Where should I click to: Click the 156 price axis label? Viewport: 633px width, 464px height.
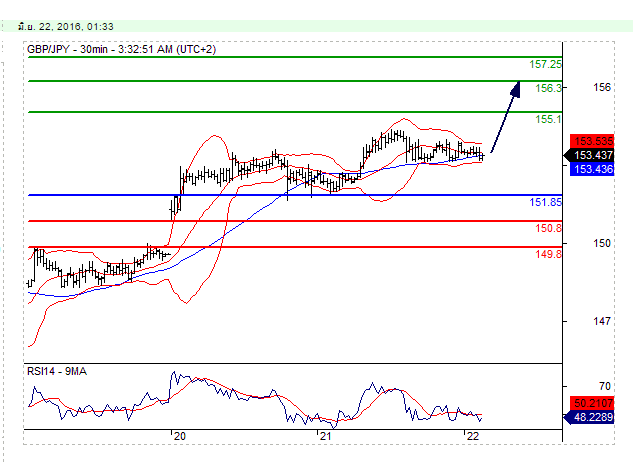point(602,87)
